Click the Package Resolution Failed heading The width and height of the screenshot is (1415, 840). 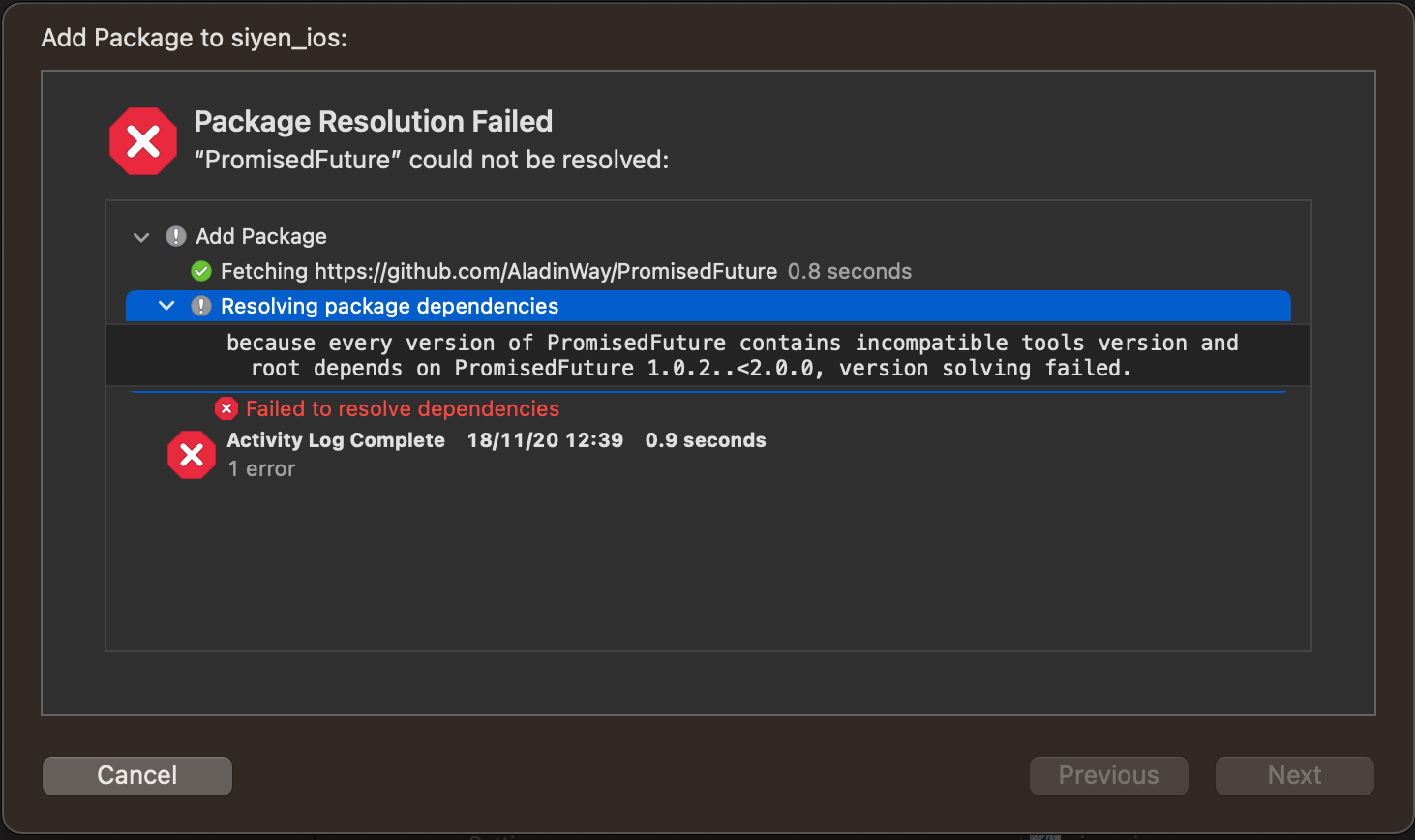[374, 121]
